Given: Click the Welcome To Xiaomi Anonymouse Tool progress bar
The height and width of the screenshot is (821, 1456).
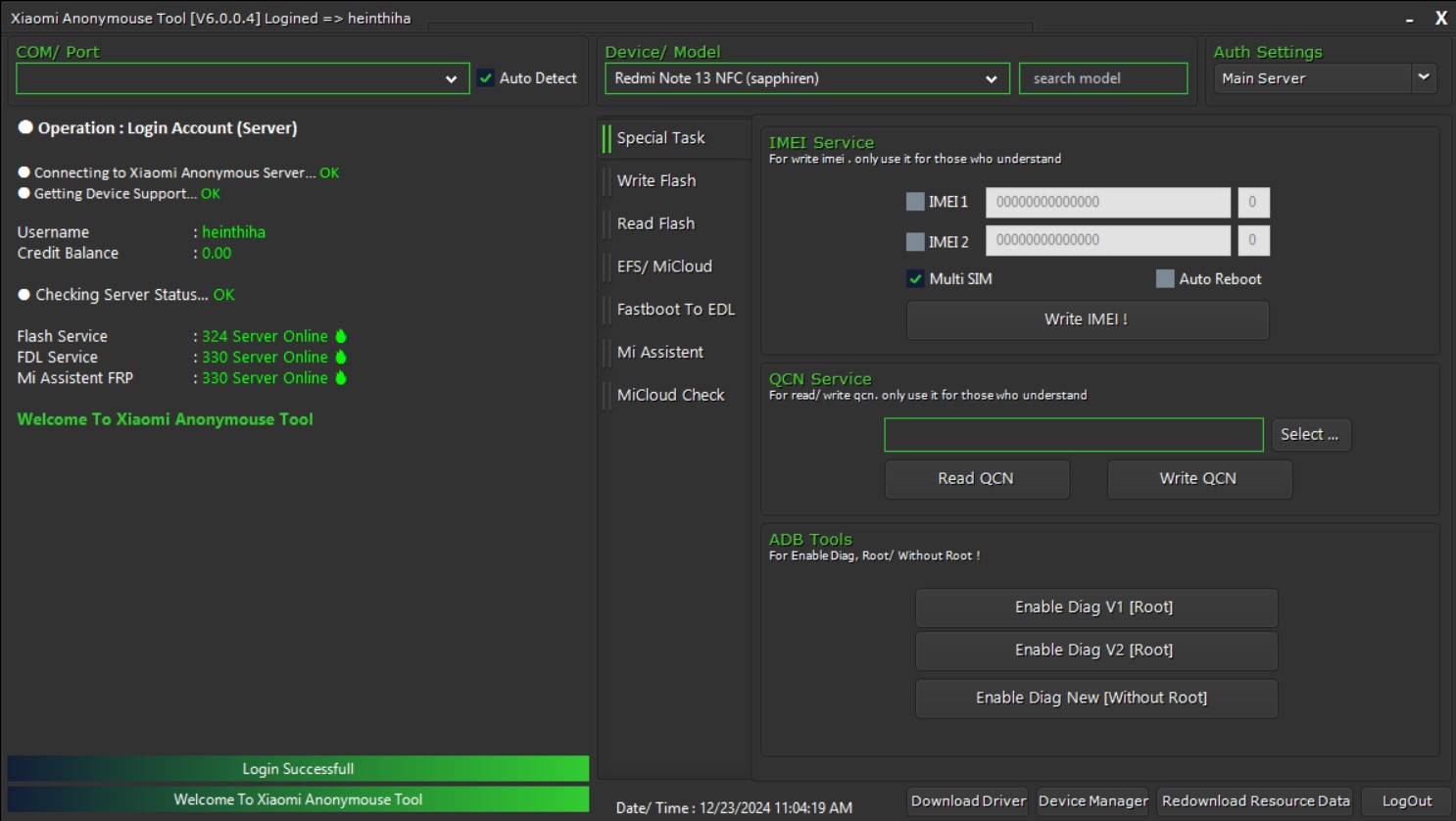Looking at the screenshot, I should [298, 799].
